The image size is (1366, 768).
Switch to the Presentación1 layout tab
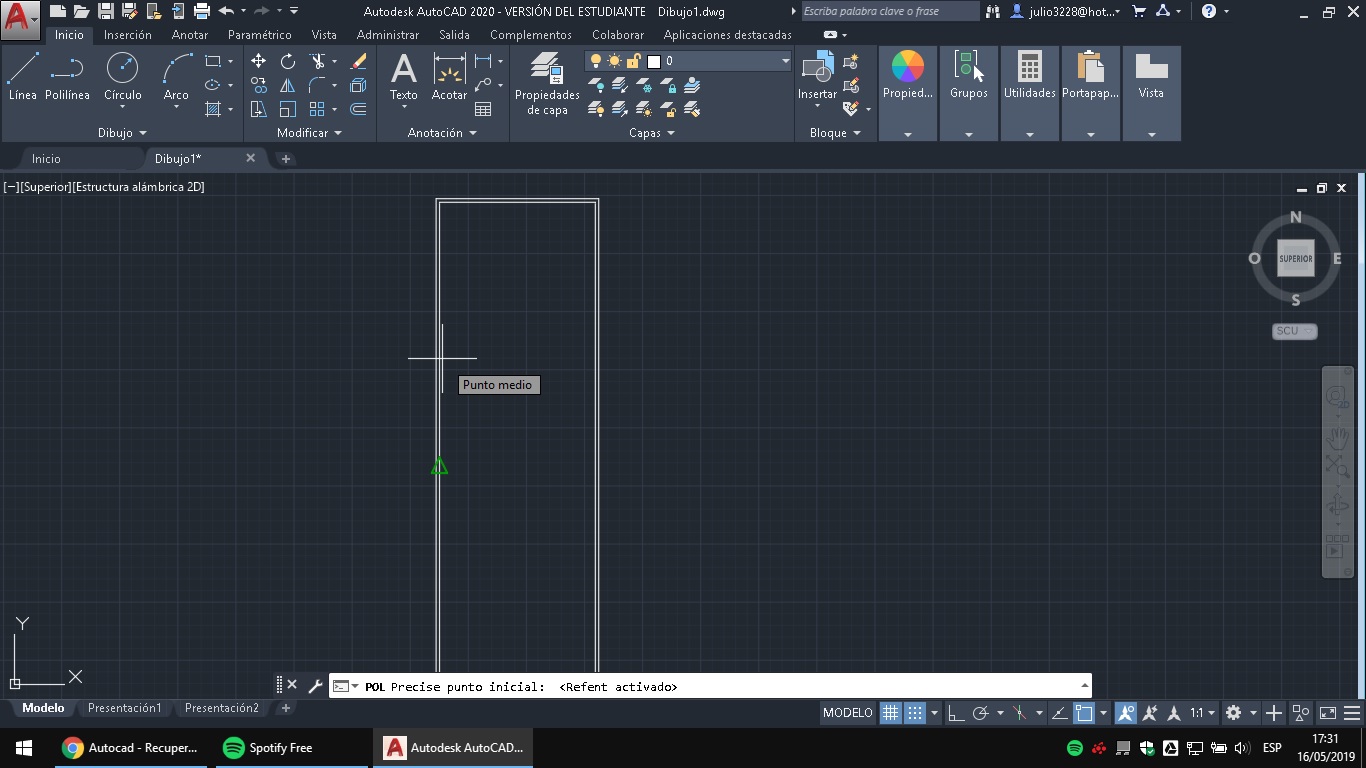click(125, 708)
